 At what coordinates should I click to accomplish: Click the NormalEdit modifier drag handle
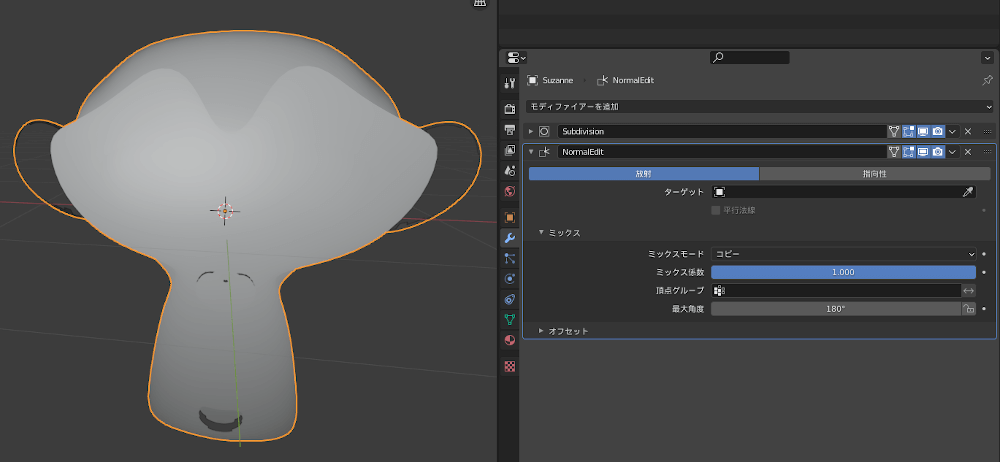pos(988,152)
